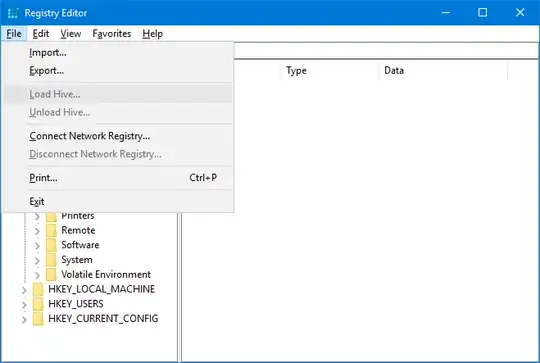Select Unload Hive... menu entry

click(118, 112)
